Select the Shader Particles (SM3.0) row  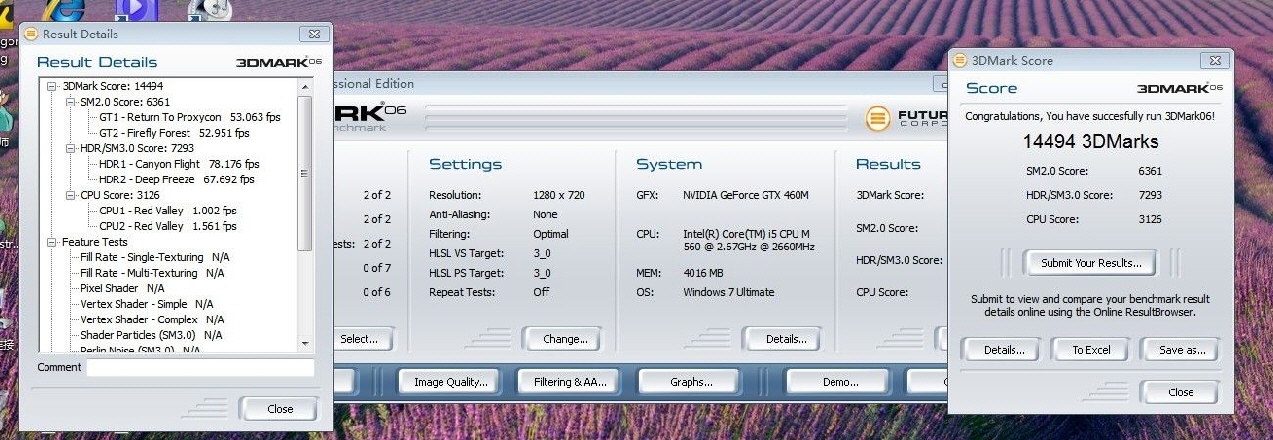tap(151, 335)
